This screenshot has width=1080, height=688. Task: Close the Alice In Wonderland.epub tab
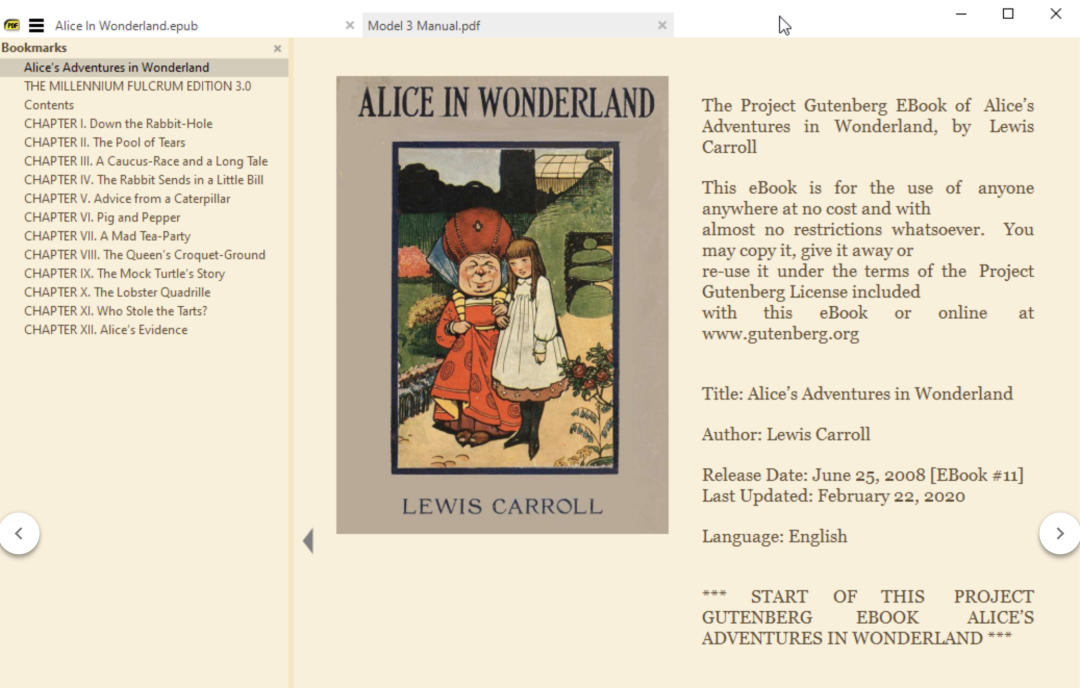point(350,25)
